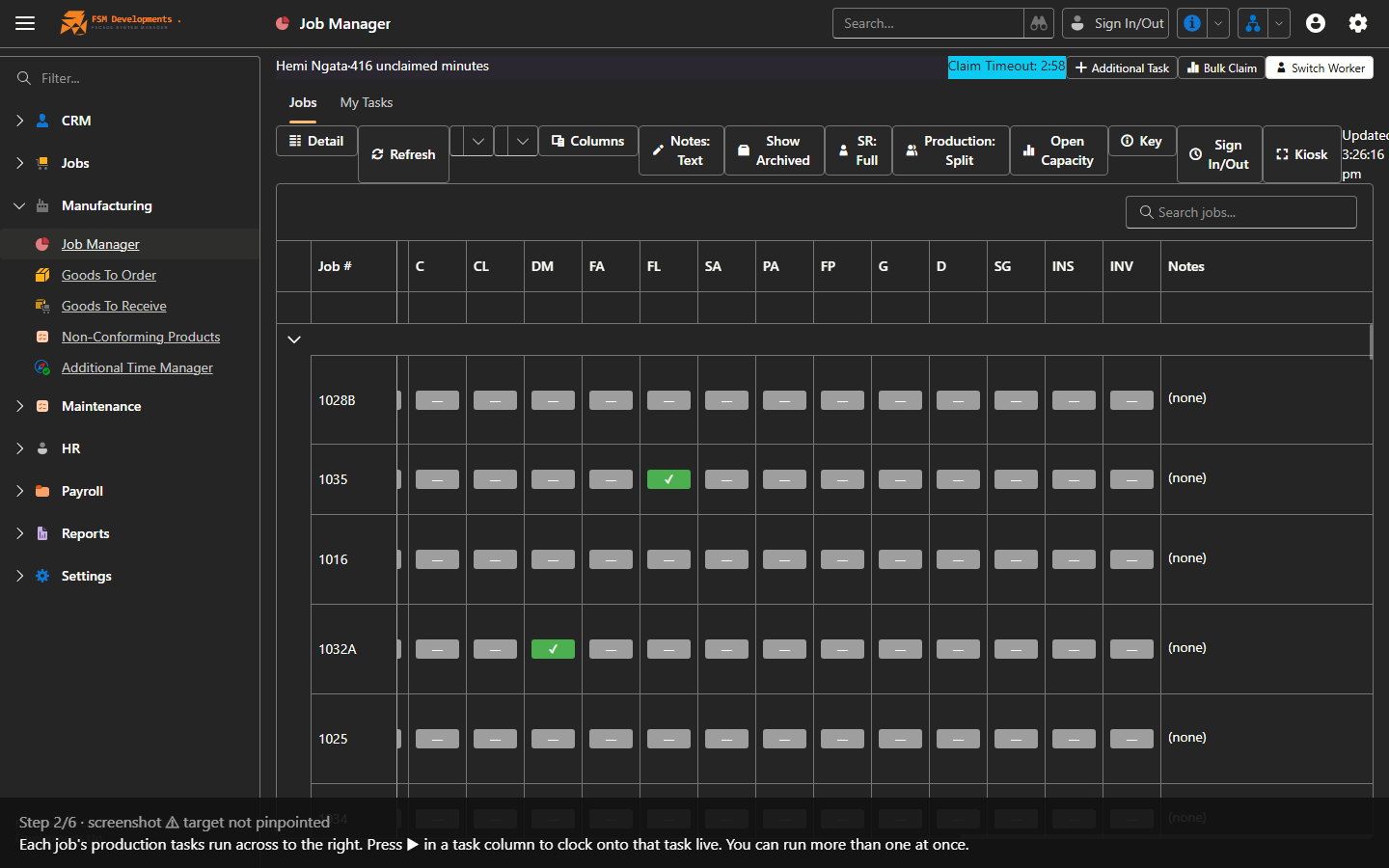Open Additional Time Manager link
This screenshot has width=1389, height=868.
click(137, 367)
